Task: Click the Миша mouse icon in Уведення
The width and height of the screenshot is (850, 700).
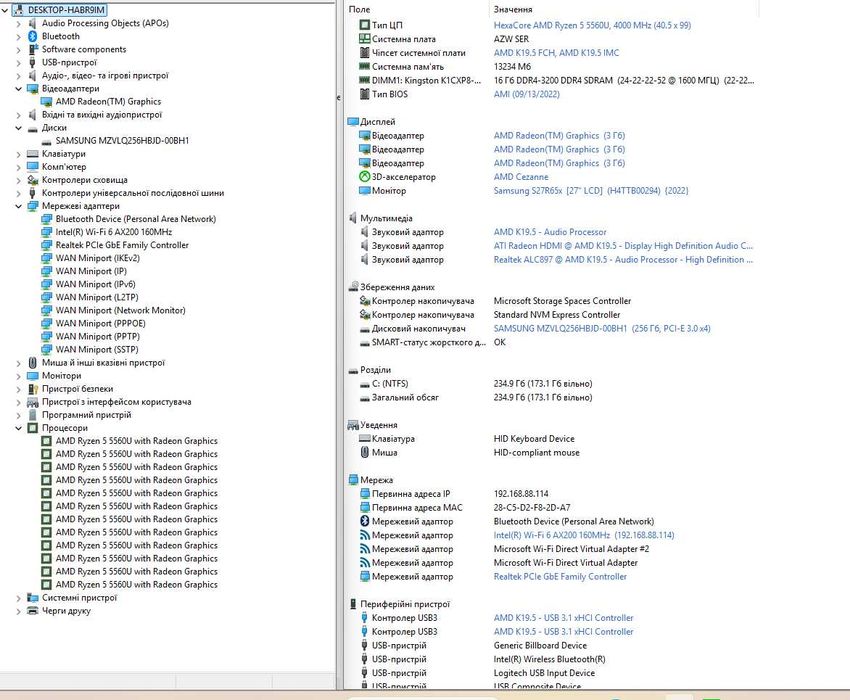Action: coord(365,452)
